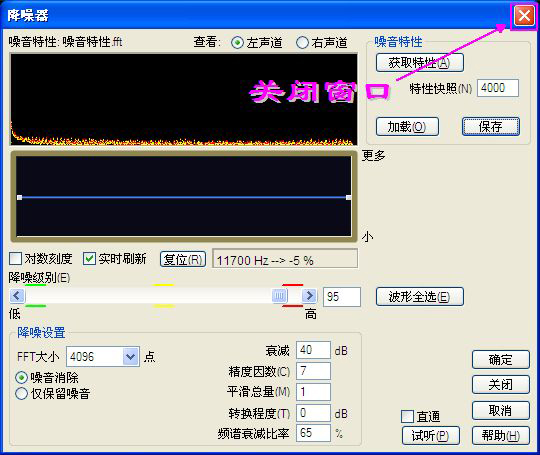Click the 保存 button to save the profile

(491, 126)
